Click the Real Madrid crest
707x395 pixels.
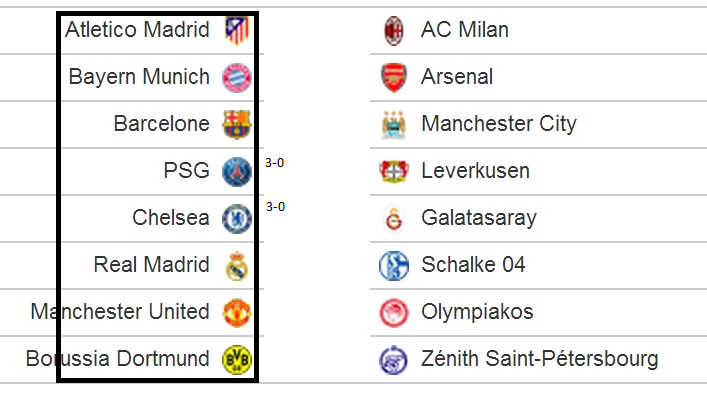coord(237,266)
